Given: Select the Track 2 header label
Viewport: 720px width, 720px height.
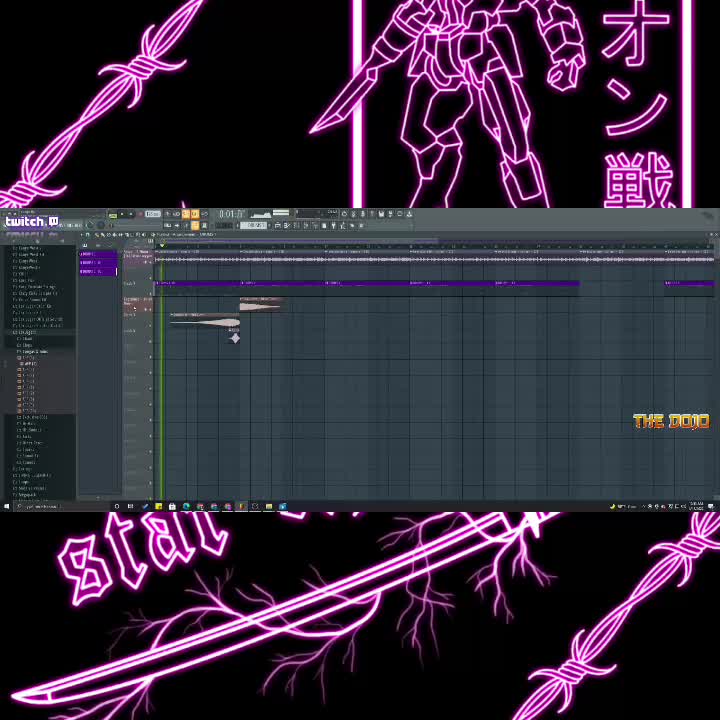Looking at the screenshot, I should point(130,284).
